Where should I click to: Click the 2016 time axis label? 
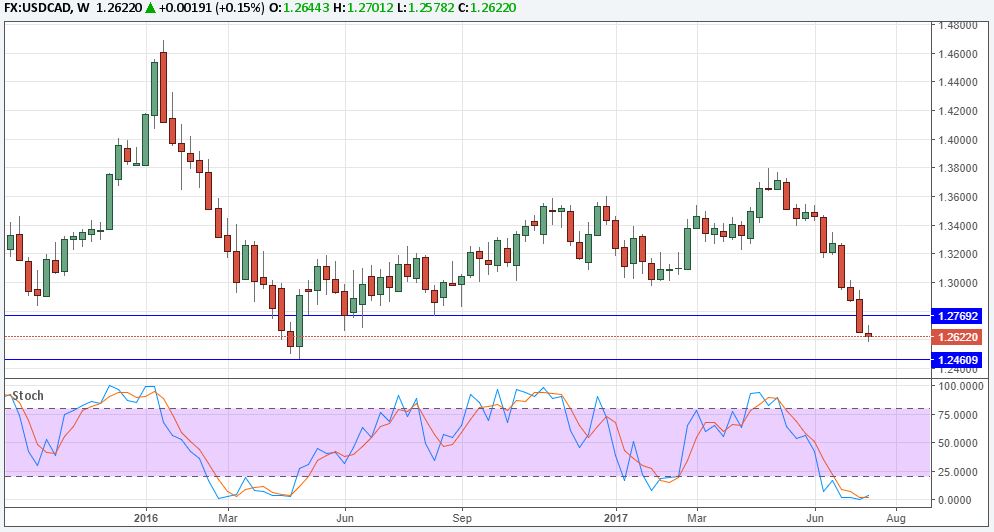point(146,517)
